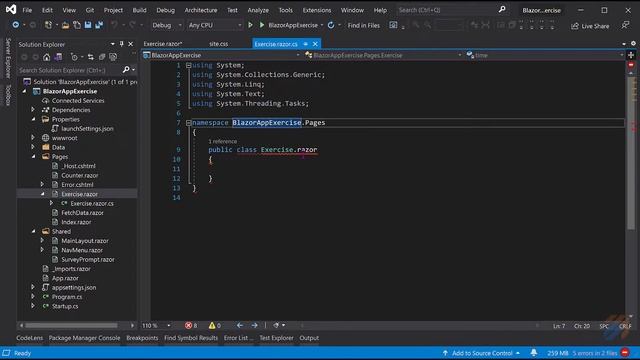Click the Solution Explorer Home icon
Image resolution: width=640 pixels, height=360 pixels.
pyautogui.click(x=47, y=57)
